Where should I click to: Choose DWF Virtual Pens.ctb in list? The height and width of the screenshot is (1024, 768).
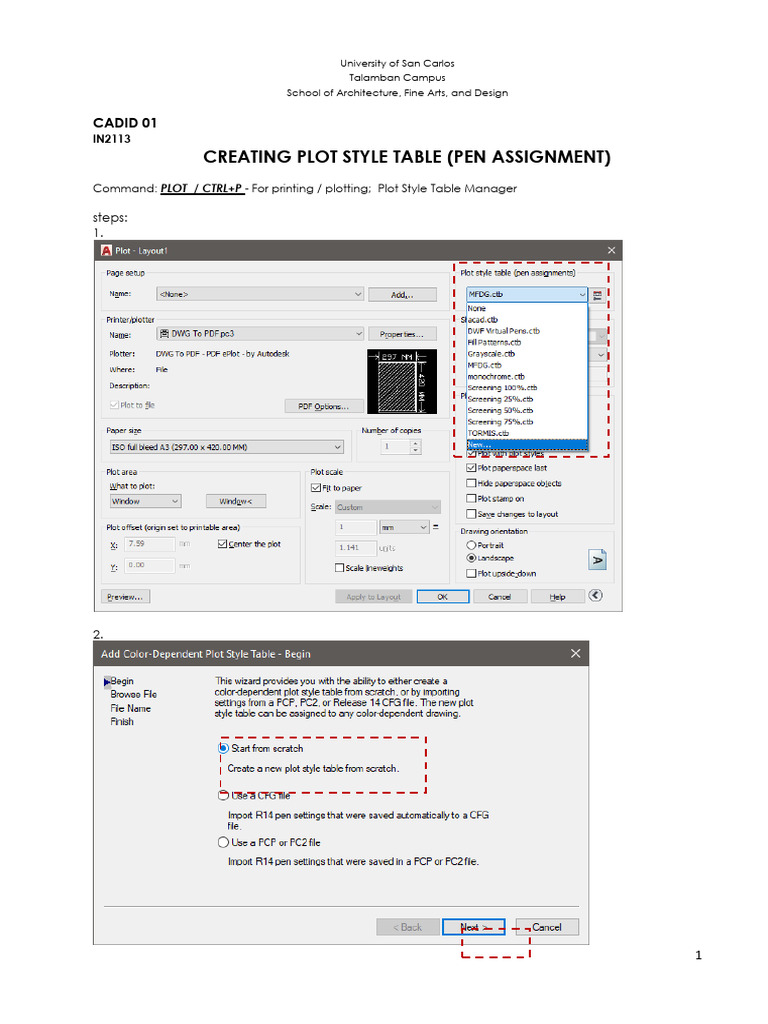point(527,331)
